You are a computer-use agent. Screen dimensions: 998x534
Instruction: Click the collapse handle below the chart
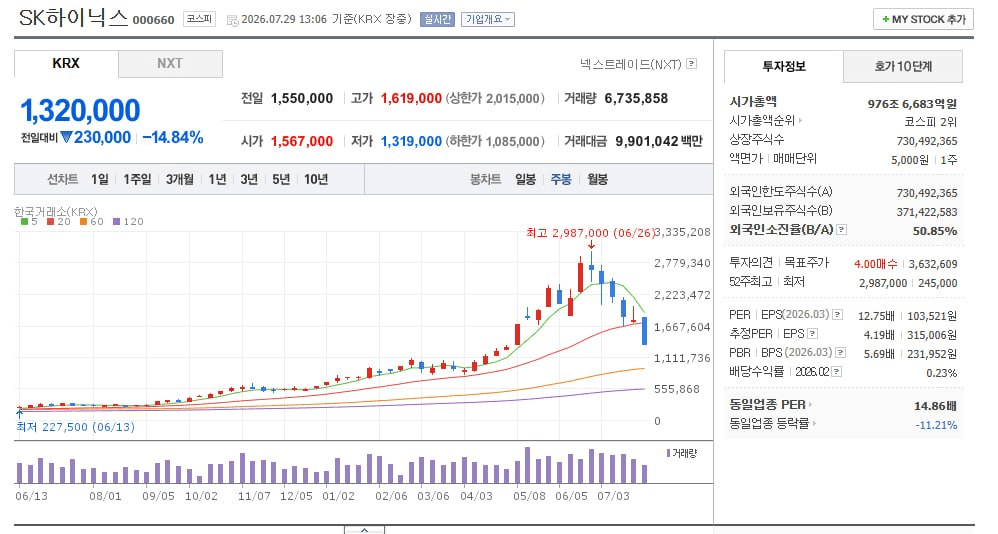tap(364, 530)
